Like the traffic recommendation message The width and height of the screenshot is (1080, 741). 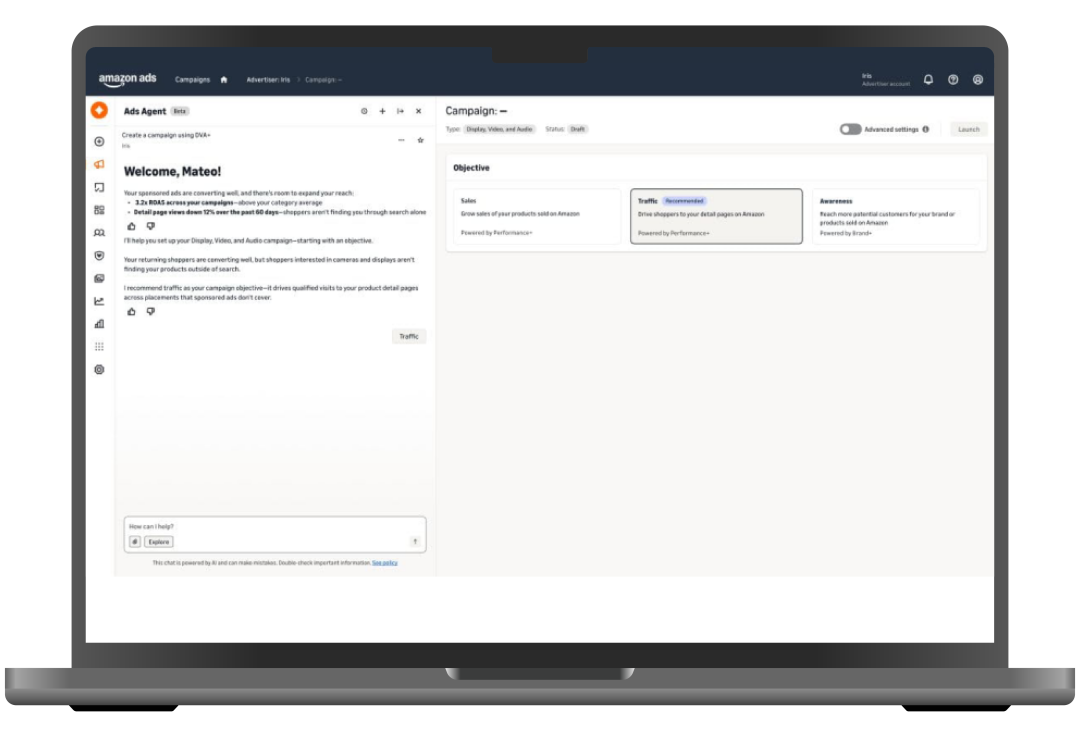click(132, 311)
